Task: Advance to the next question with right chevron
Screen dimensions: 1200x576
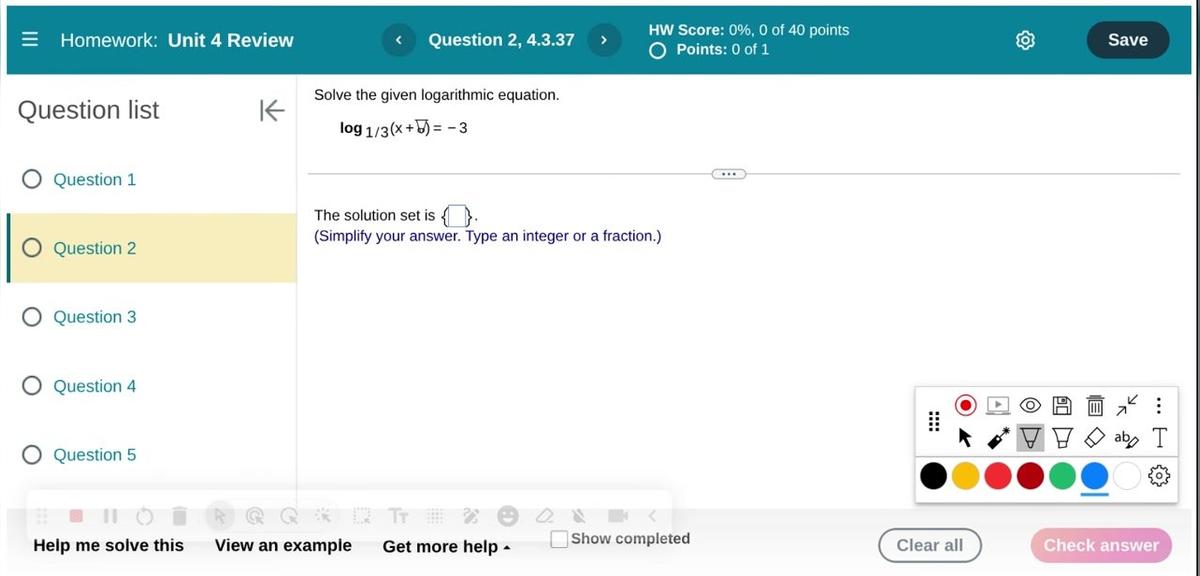Action: 604,40
